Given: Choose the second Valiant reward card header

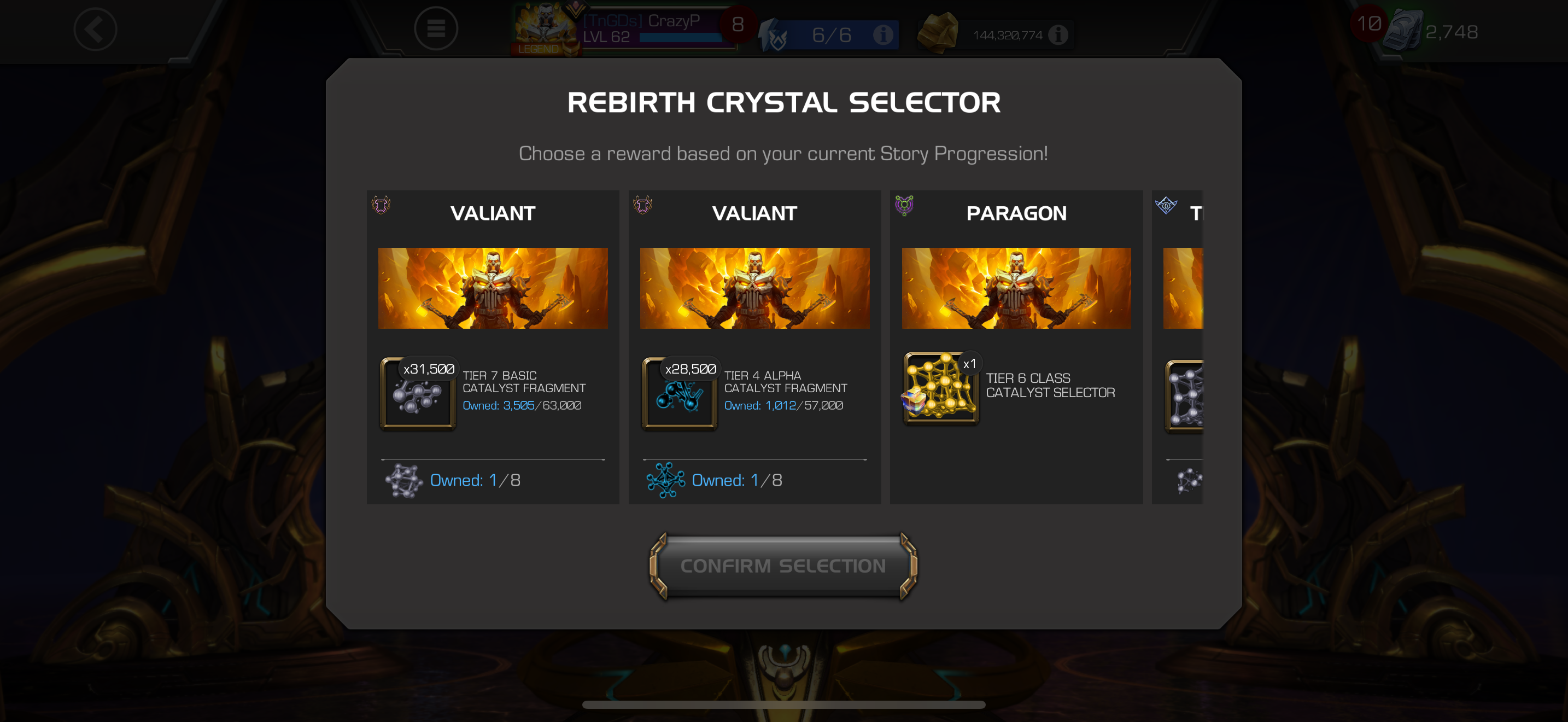Looking at the screenshot, I should click(755, 213).
